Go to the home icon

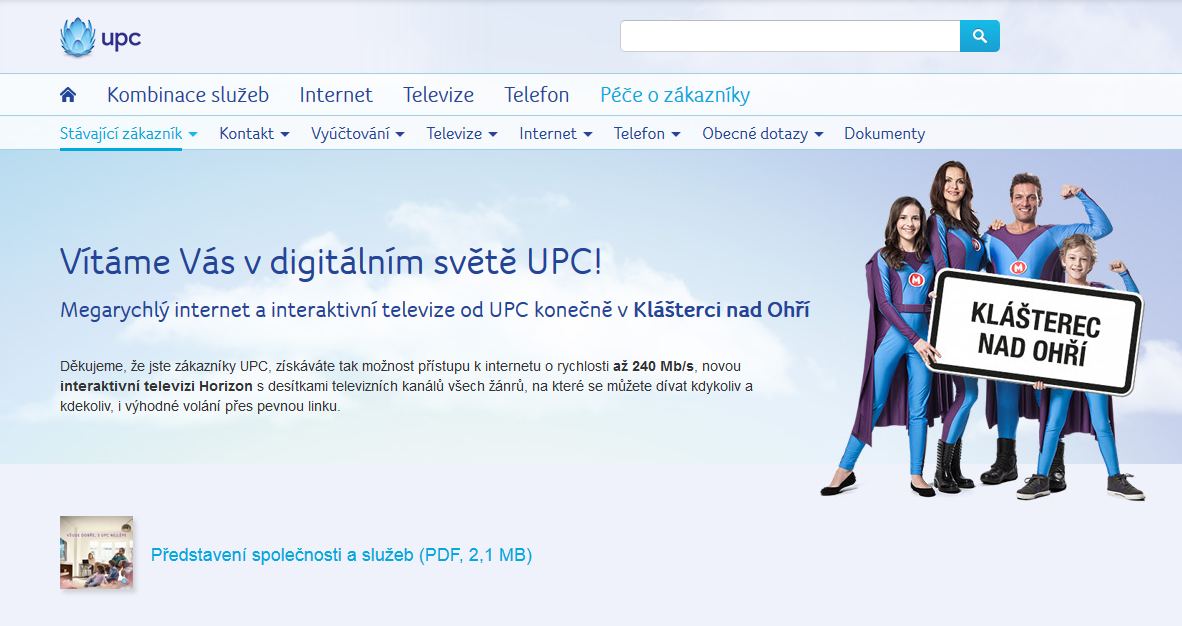[x=68, y=95]
